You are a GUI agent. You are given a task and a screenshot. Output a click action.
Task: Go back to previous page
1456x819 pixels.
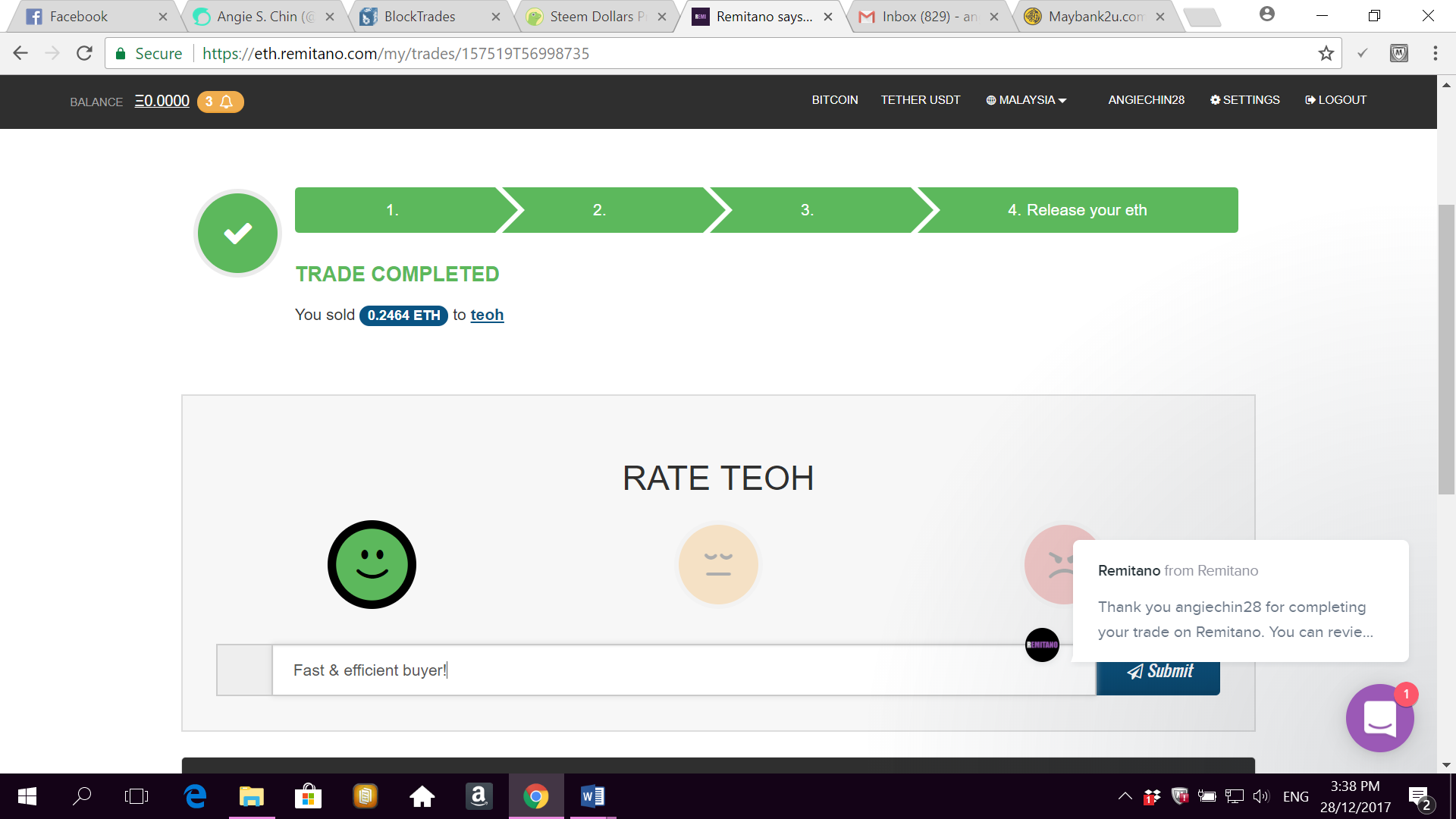(20, 53)
